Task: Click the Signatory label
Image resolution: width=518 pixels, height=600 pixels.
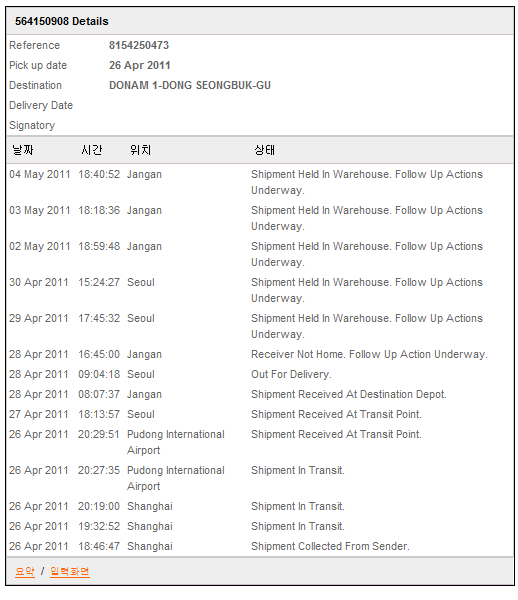Action: coord(32,125)
